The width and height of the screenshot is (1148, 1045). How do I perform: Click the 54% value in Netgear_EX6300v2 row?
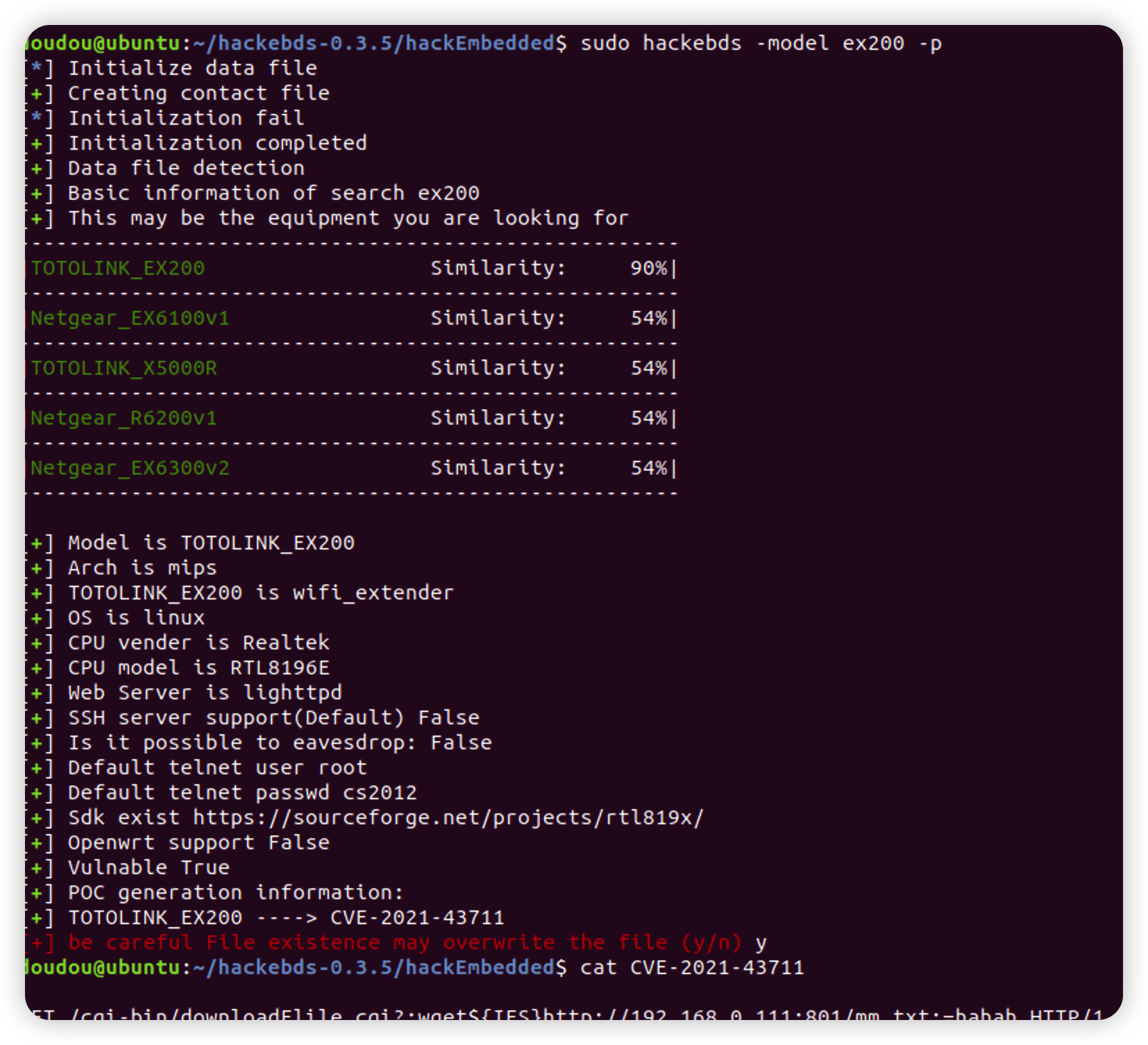point(648,468)
